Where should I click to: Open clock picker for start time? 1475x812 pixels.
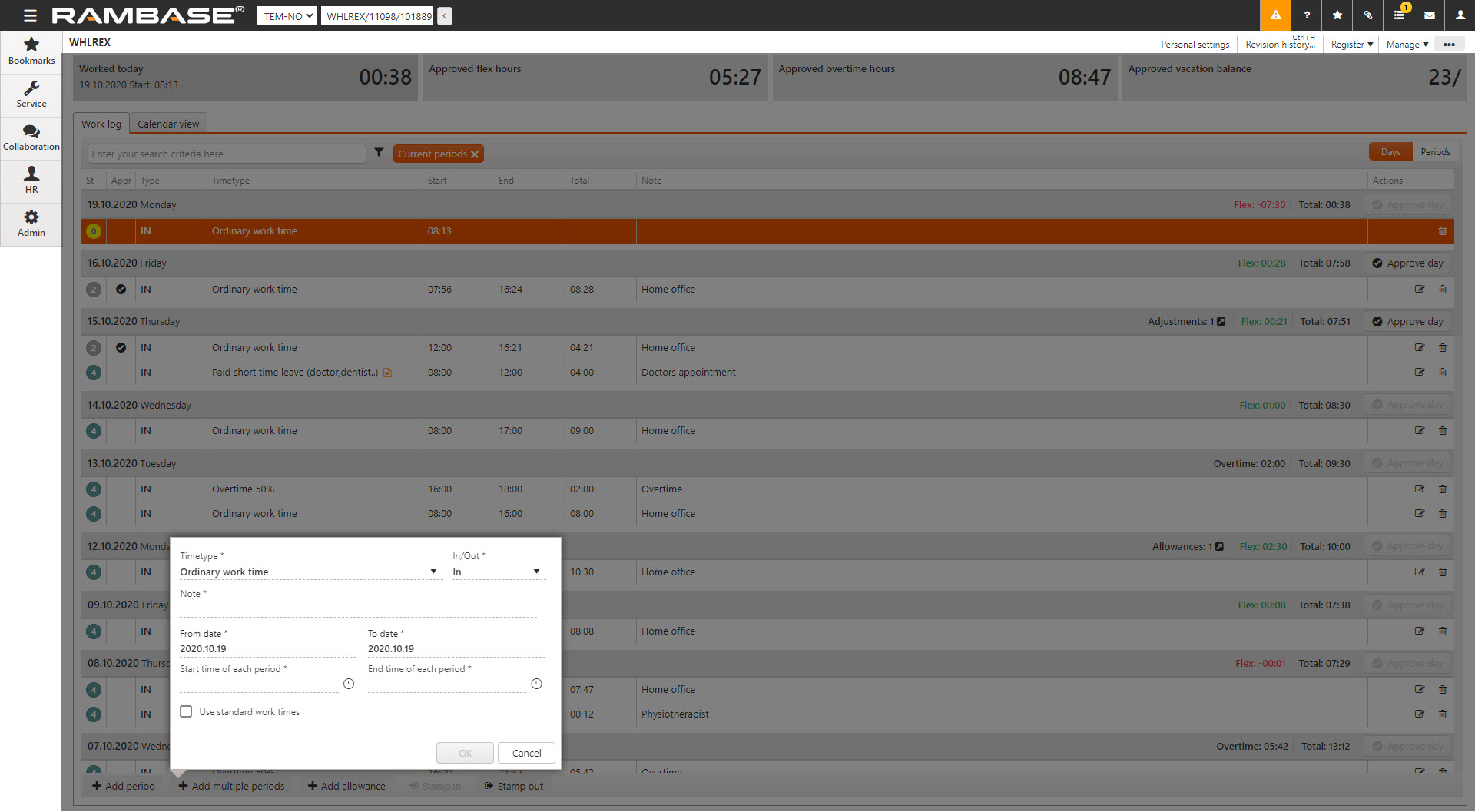click(x=349, y=684)
